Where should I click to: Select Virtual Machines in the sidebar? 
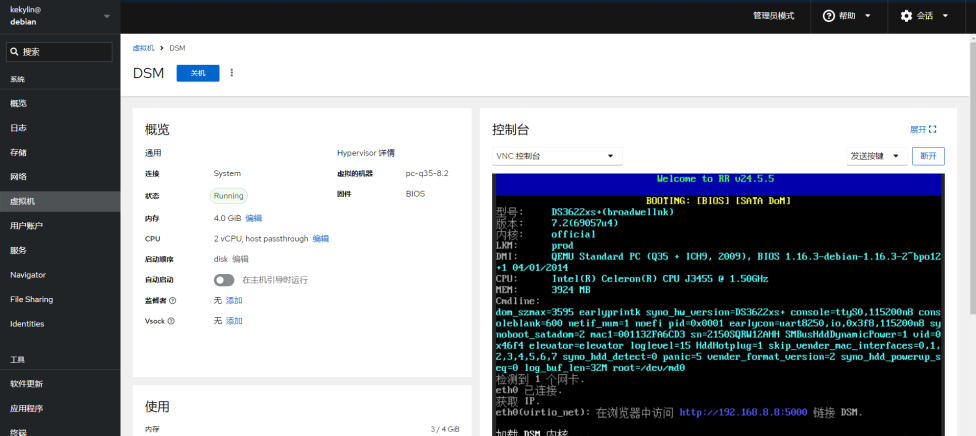coord(60,201)
